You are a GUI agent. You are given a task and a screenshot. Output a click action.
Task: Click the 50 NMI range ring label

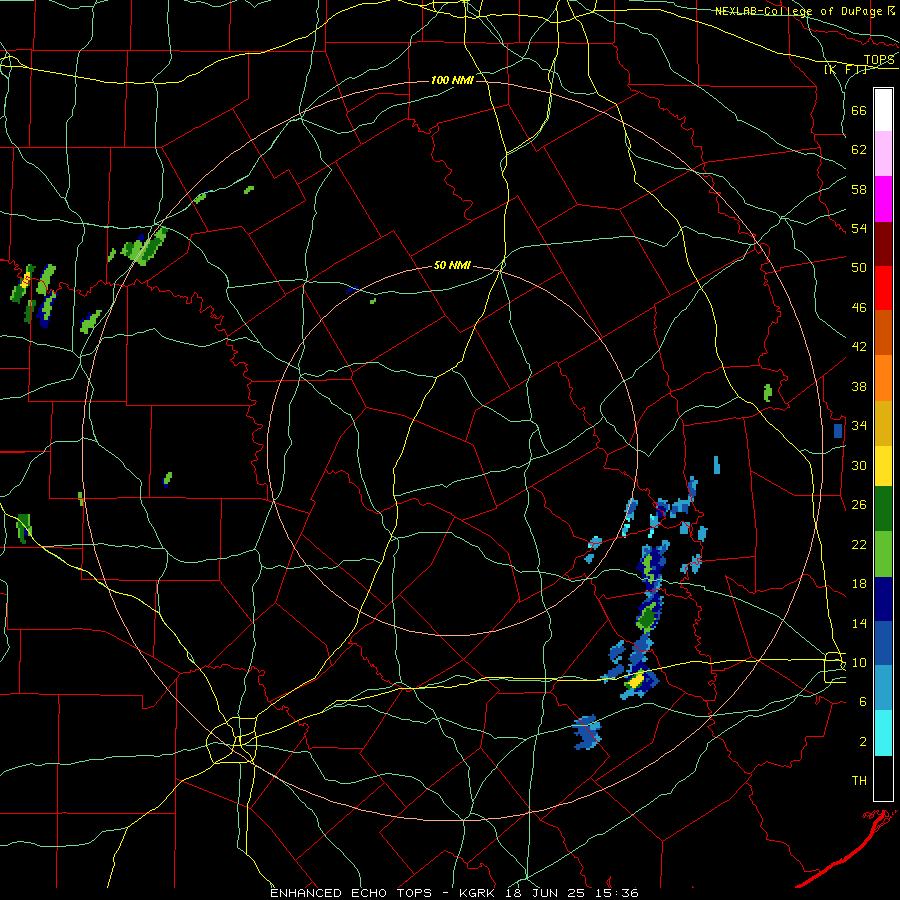(452, 265)
